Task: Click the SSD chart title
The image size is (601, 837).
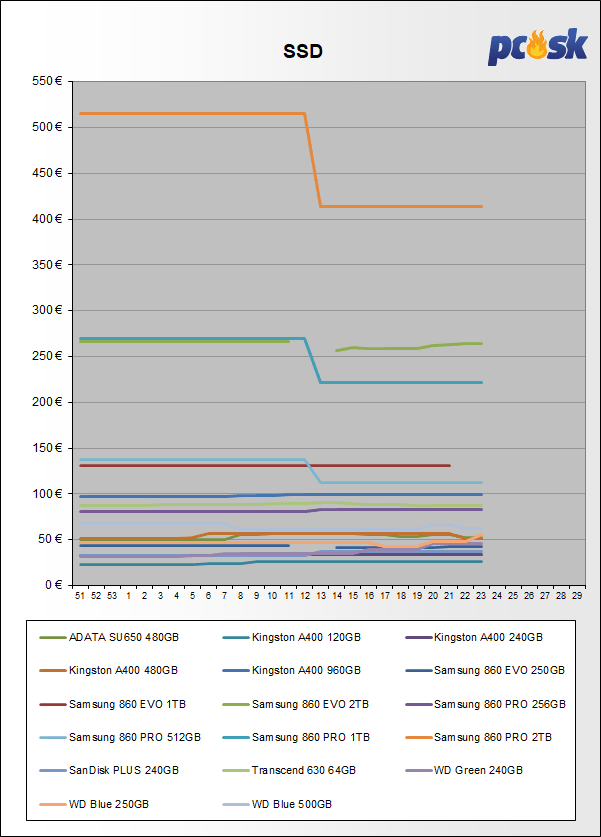Action: (x=303, y=51)
